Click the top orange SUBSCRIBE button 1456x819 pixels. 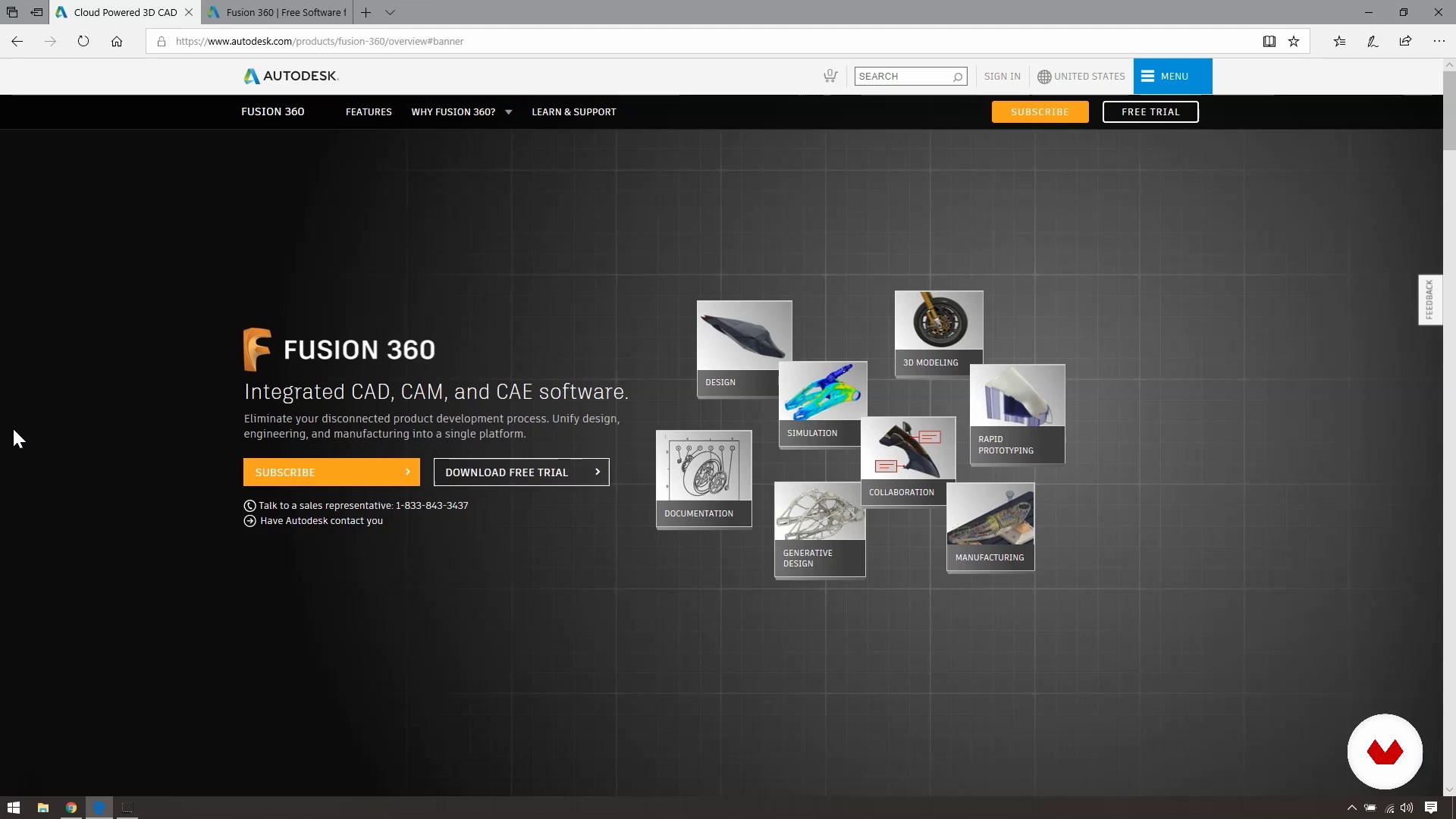click(1040, 111)
